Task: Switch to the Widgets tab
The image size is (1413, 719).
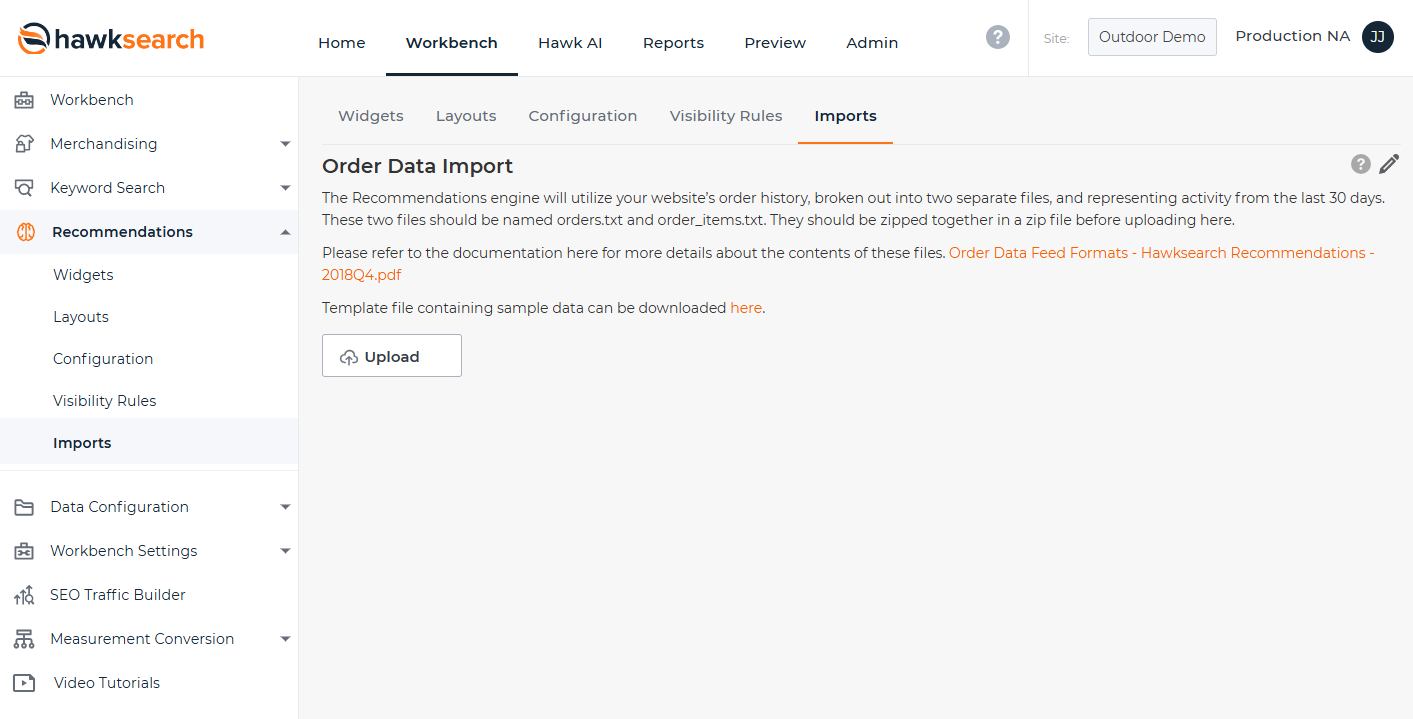Action: pyautogui.click(x=371, y=116)
